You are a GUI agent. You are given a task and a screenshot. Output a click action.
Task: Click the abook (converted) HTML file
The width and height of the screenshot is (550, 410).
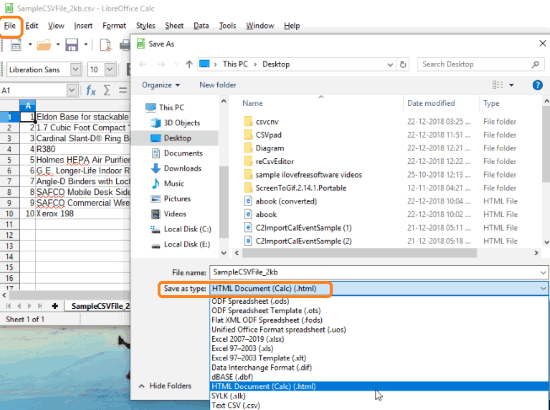coord(286,201)
